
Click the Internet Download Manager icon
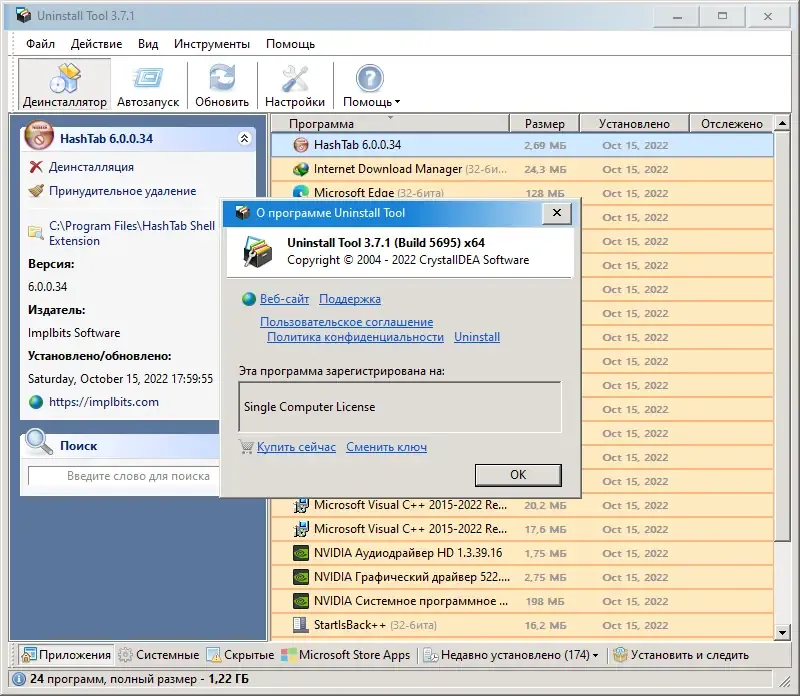pos(301,169)
